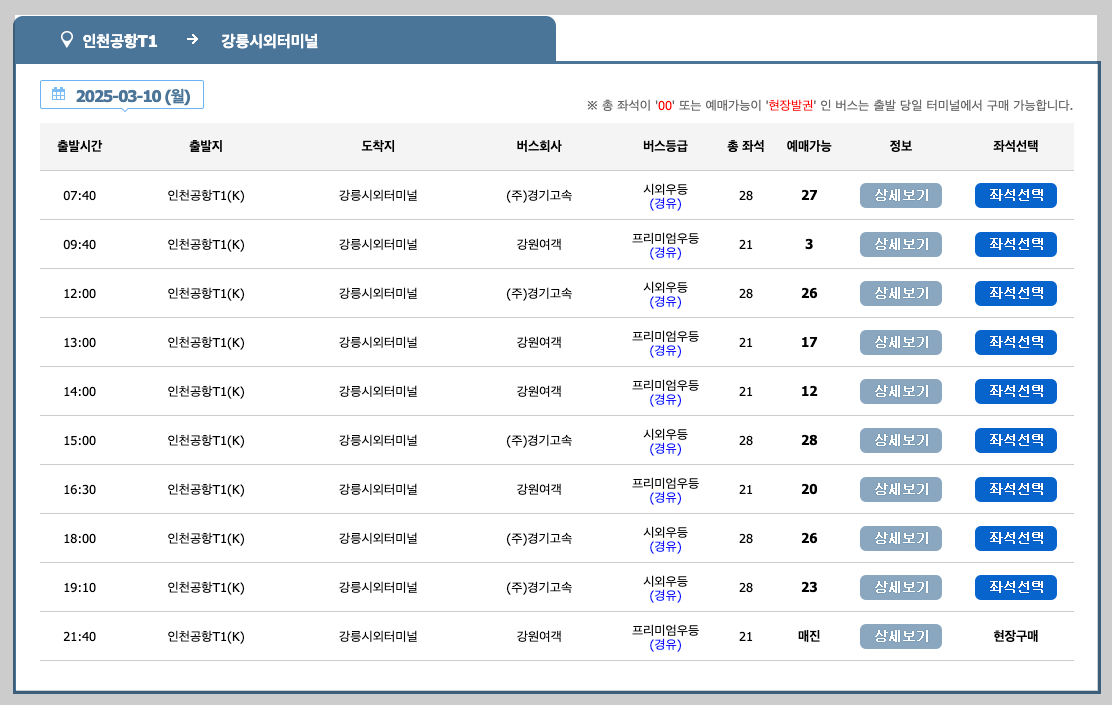Click 매진 status in the 21:40 row

[x=809, y=636]
